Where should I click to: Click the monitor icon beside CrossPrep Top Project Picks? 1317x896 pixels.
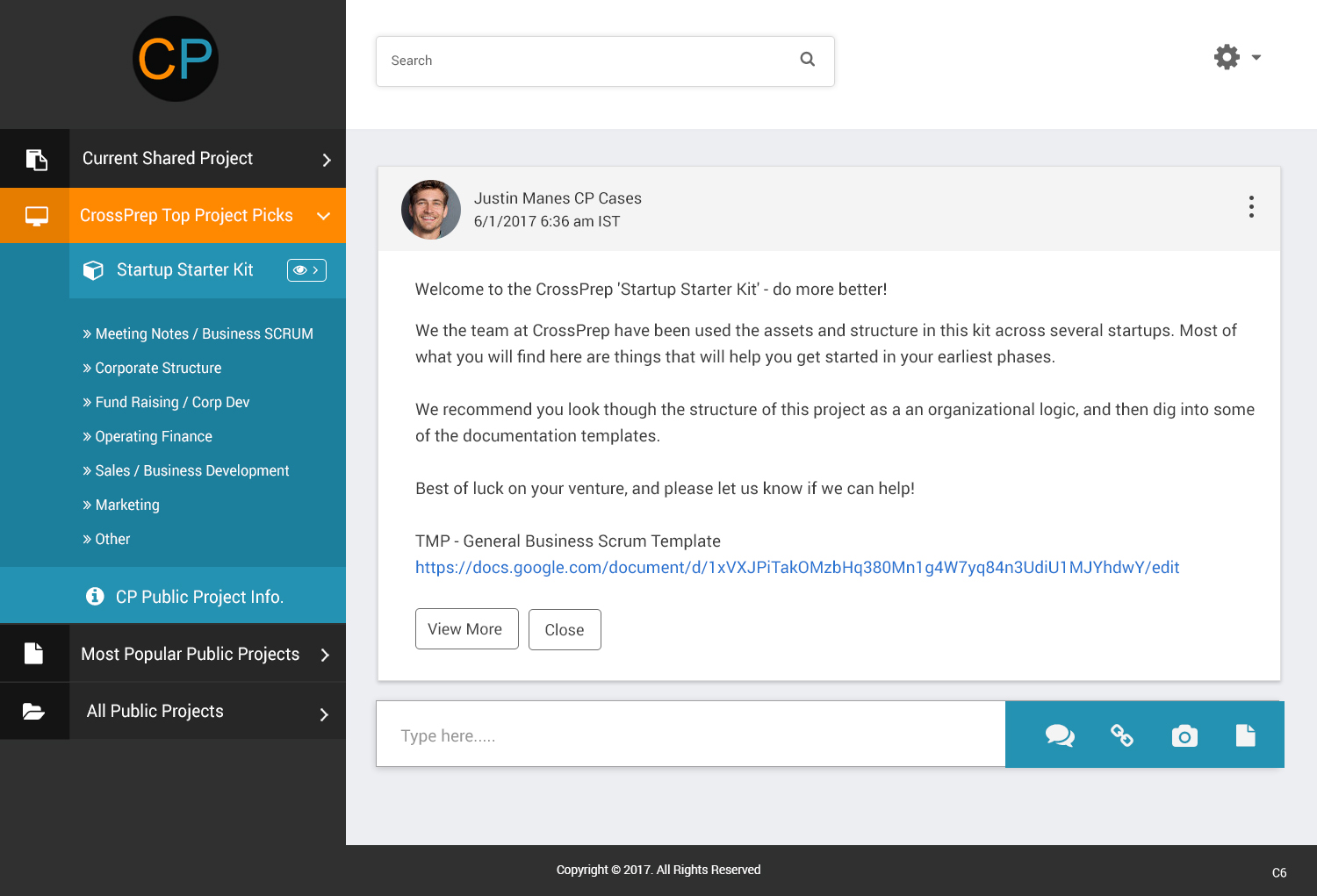pyautogui.click(x=36, y=216)
